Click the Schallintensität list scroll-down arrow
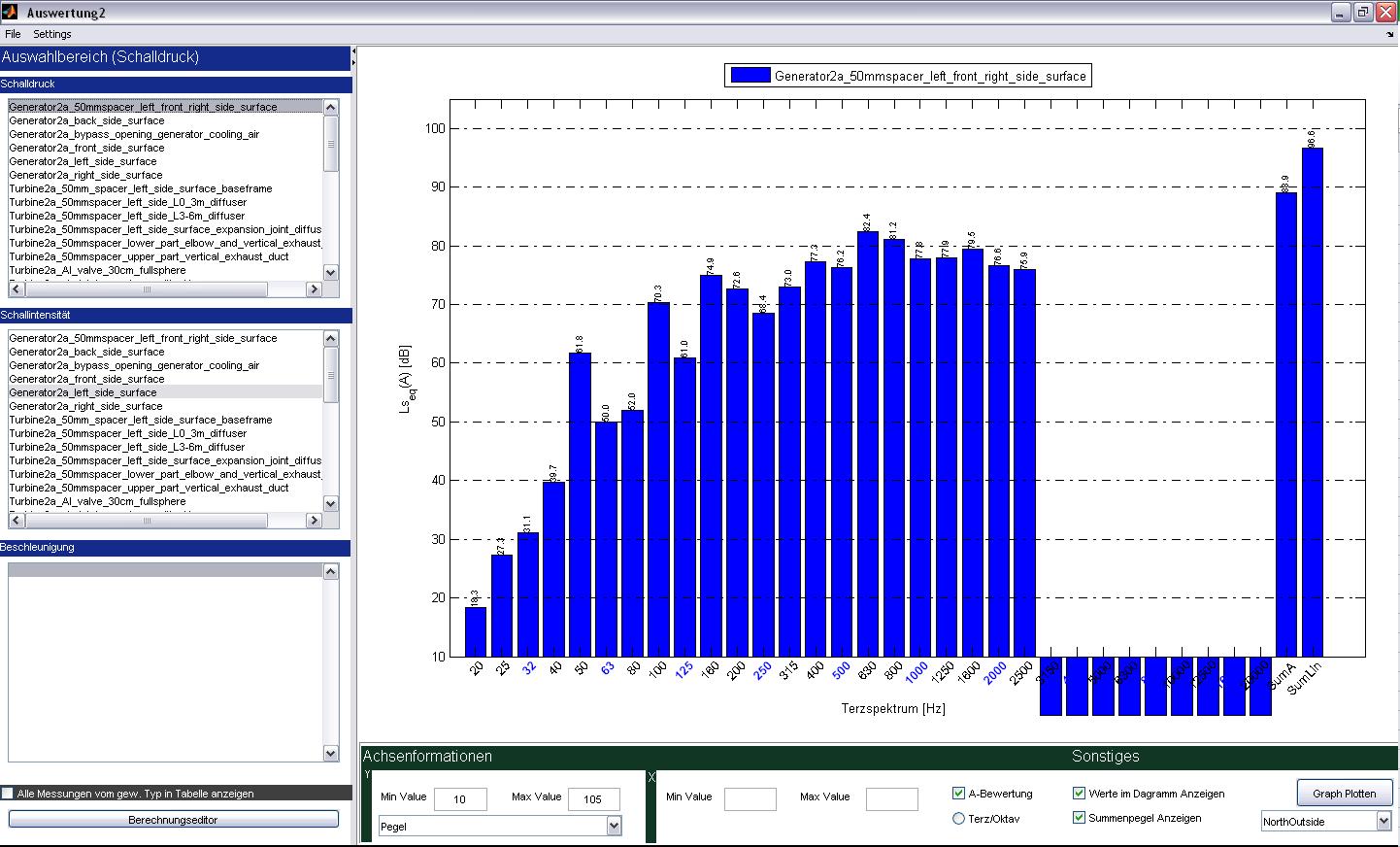This screenshot has height=847, width=1400. (330, 504)
